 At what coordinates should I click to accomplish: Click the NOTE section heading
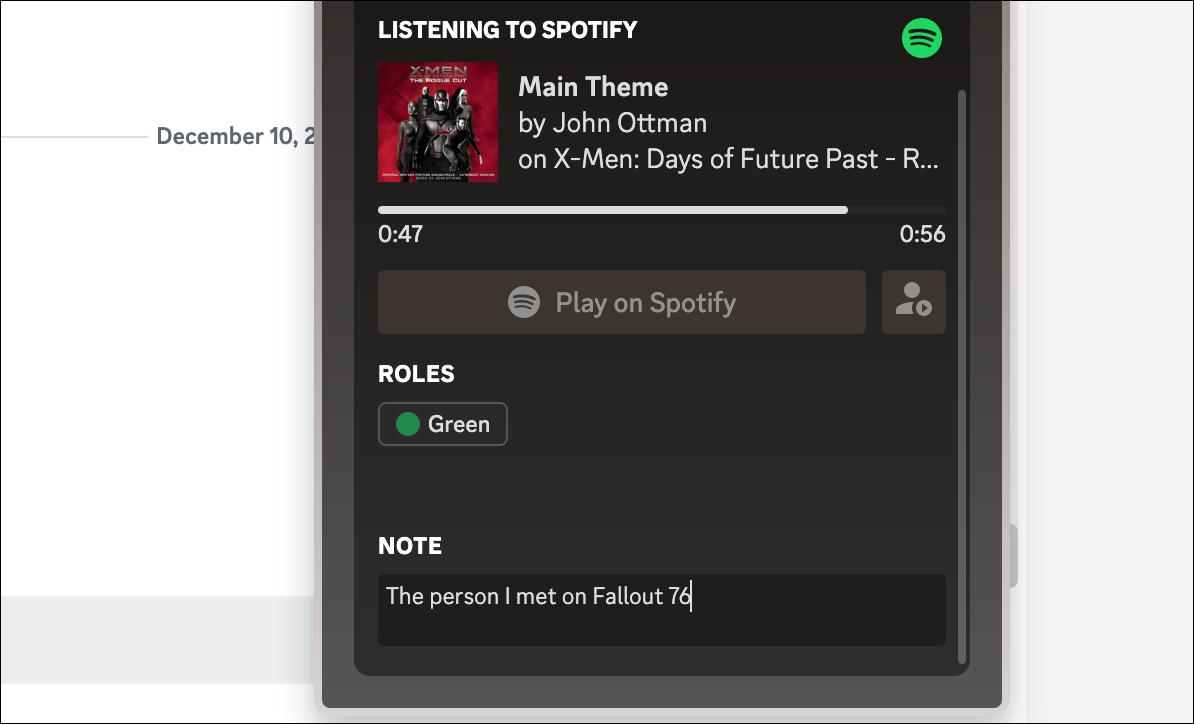410,546
